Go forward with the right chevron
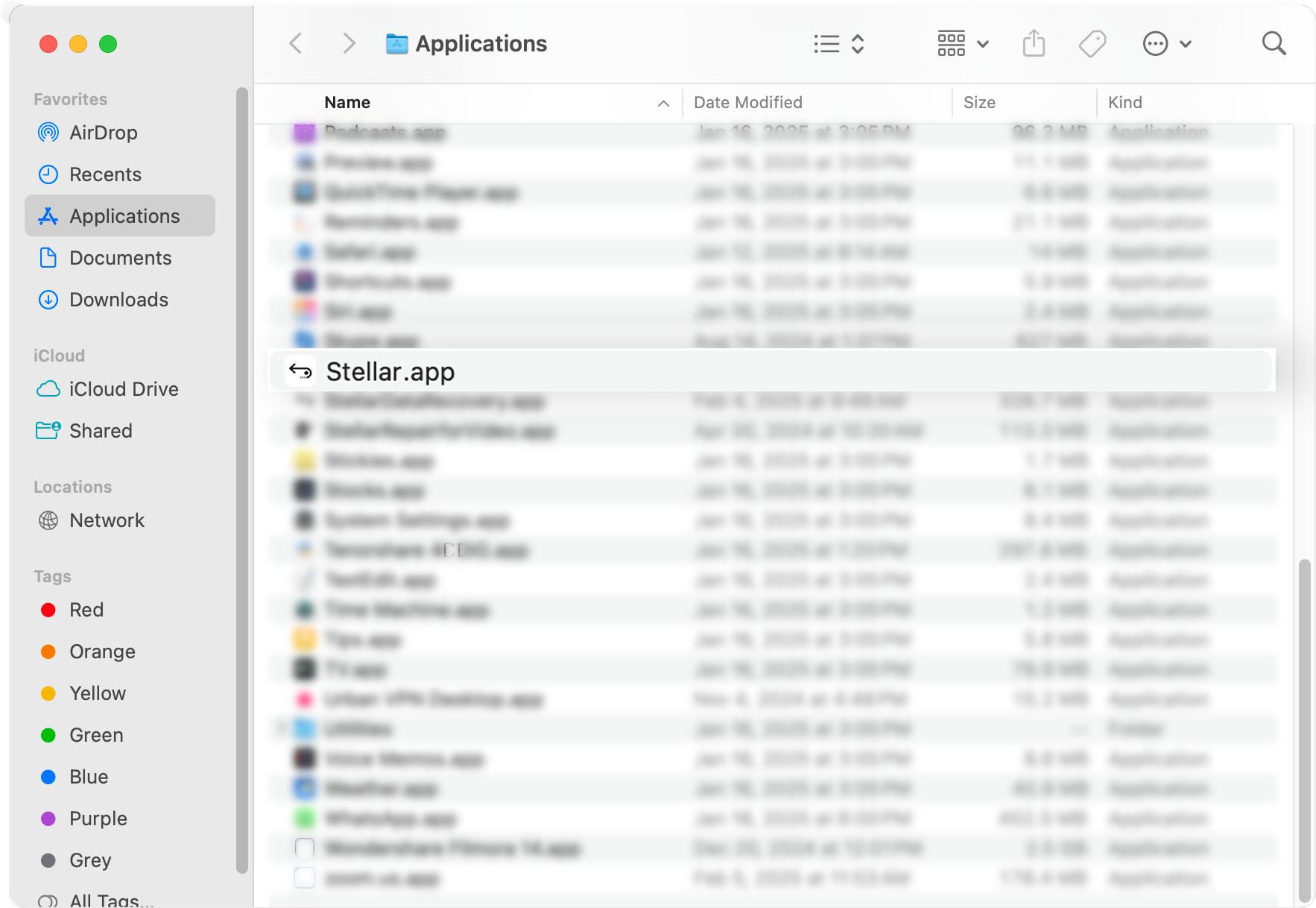The height and width of the screenshot is (908, 1316). [349, 44]
